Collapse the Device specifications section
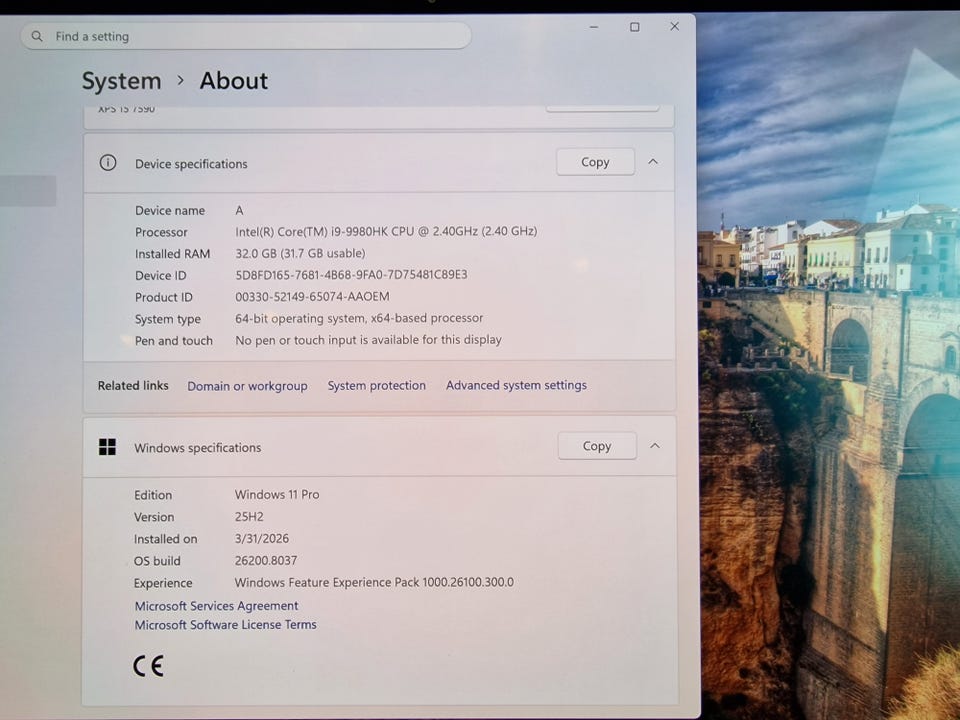This screenshot has height=720, width=960. 653,162
